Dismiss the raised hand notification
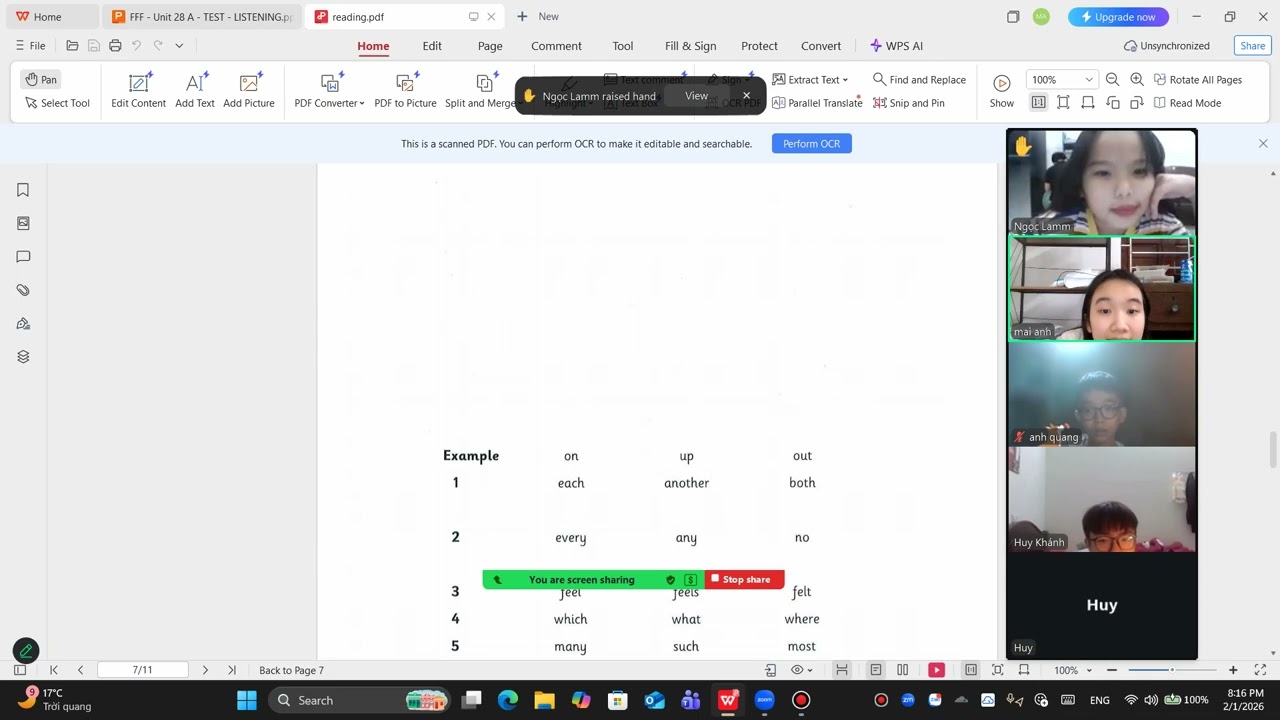 tap(746, 96)
